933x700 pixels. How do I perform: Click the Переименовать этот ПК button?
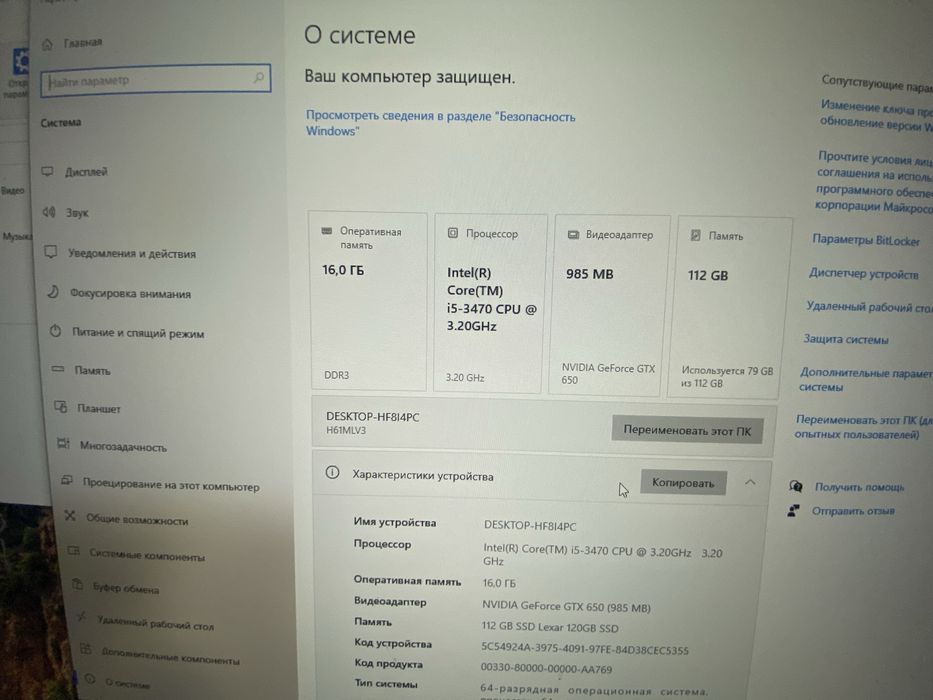point(687,430)
